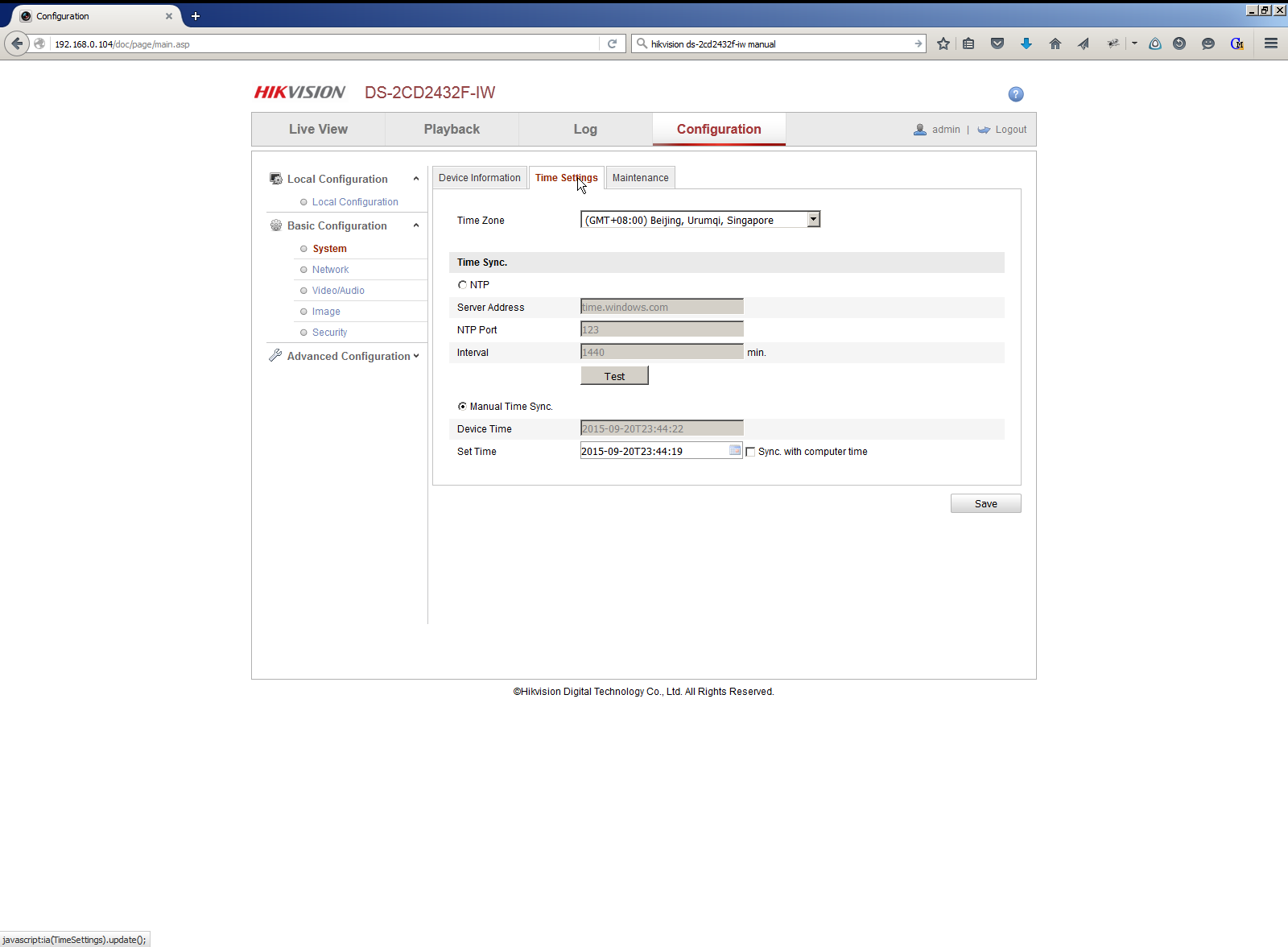The width and height of the screenshot is (1288, 947).
Task: Open calendar picker in Set Time field
Action: tap(735, 450)
